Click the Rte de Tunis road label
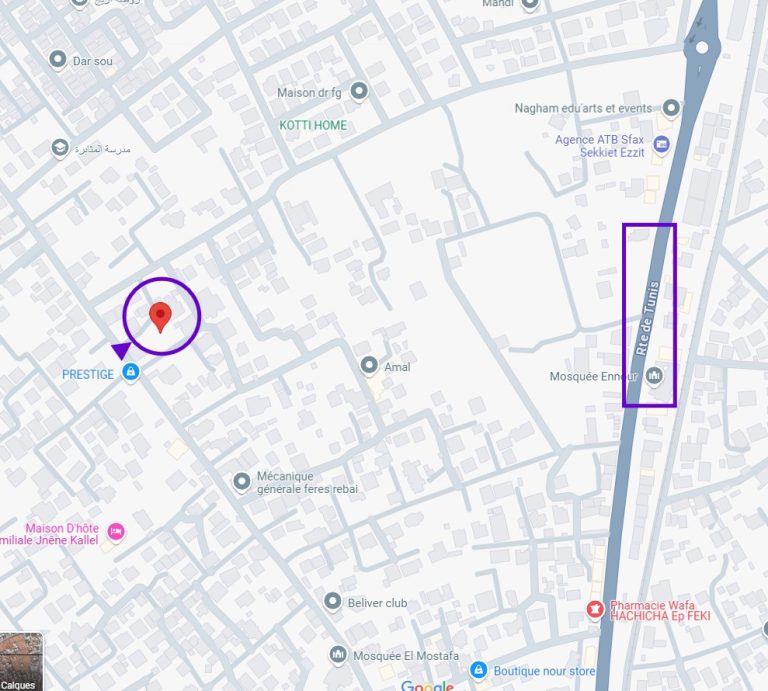Image resolution: width=768 pixels, height=691 pixels. coord(648,318)
